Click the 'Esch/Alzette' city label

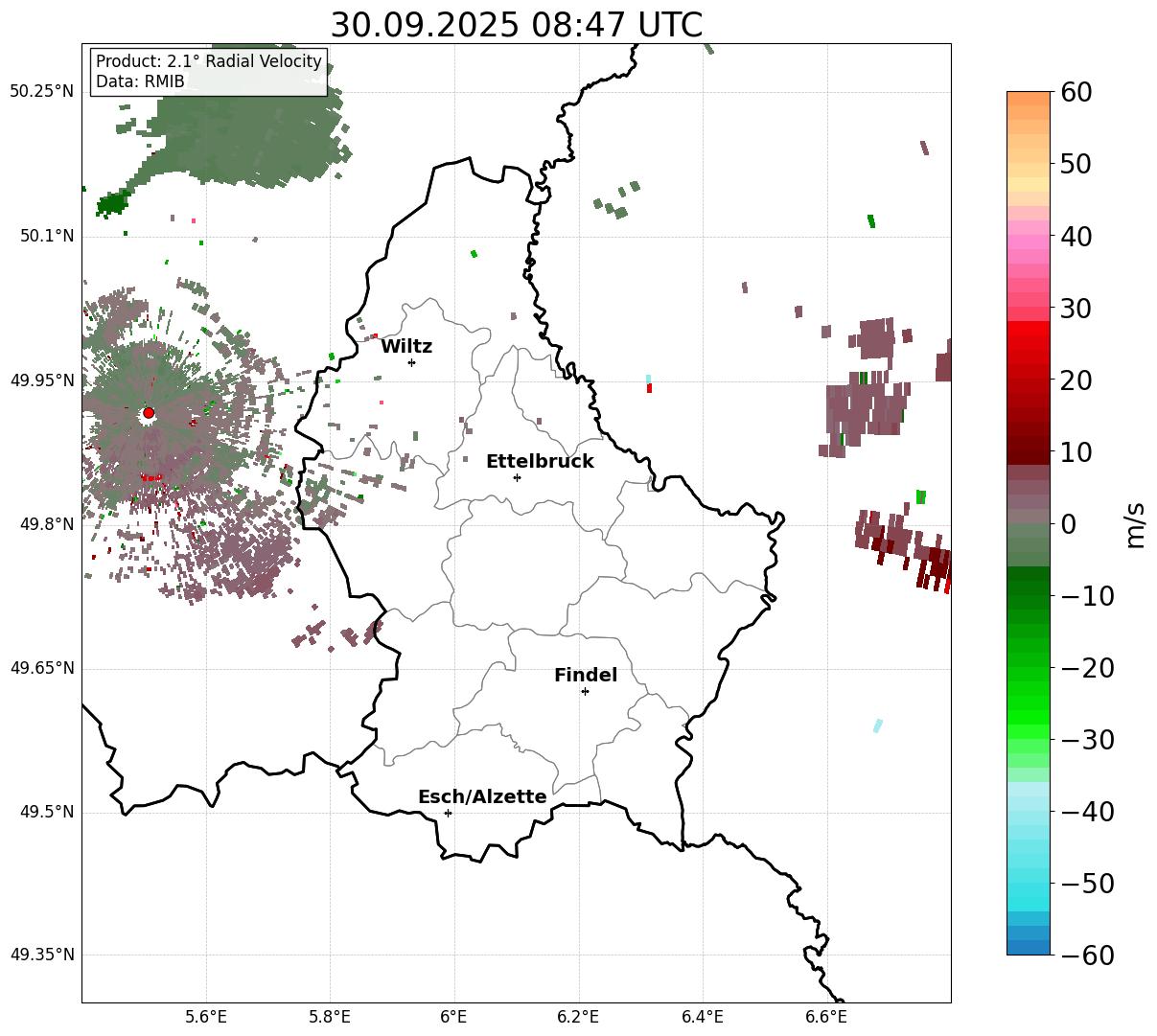(482, 796)
